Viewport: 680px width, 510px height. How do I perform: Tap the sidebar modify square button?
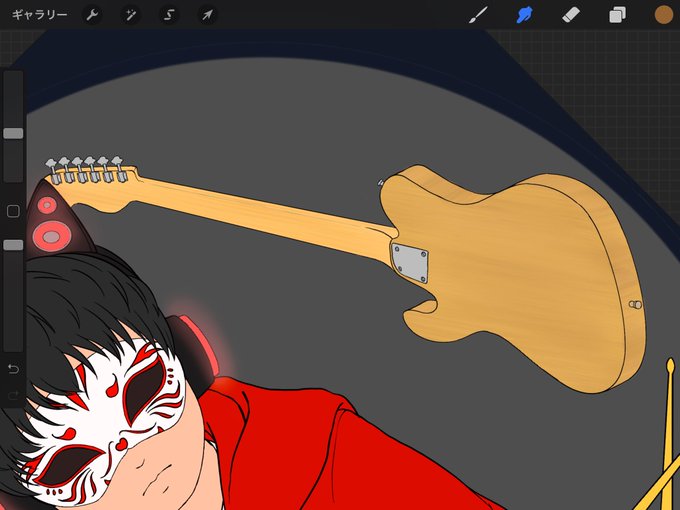pyautogui.click(x=13, y=211)
